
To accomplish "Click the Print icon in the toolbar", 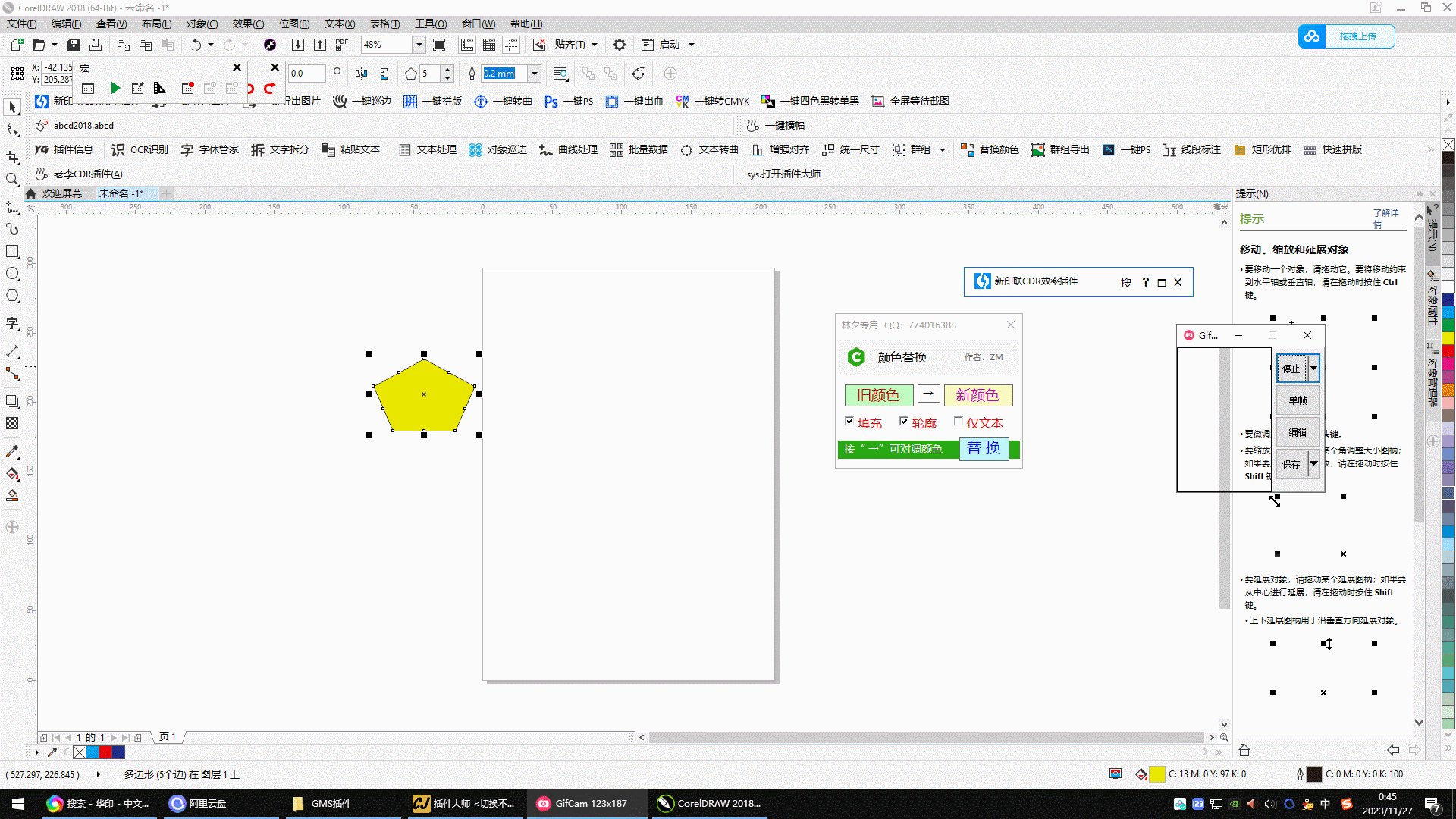I will [x=96, y=45].
